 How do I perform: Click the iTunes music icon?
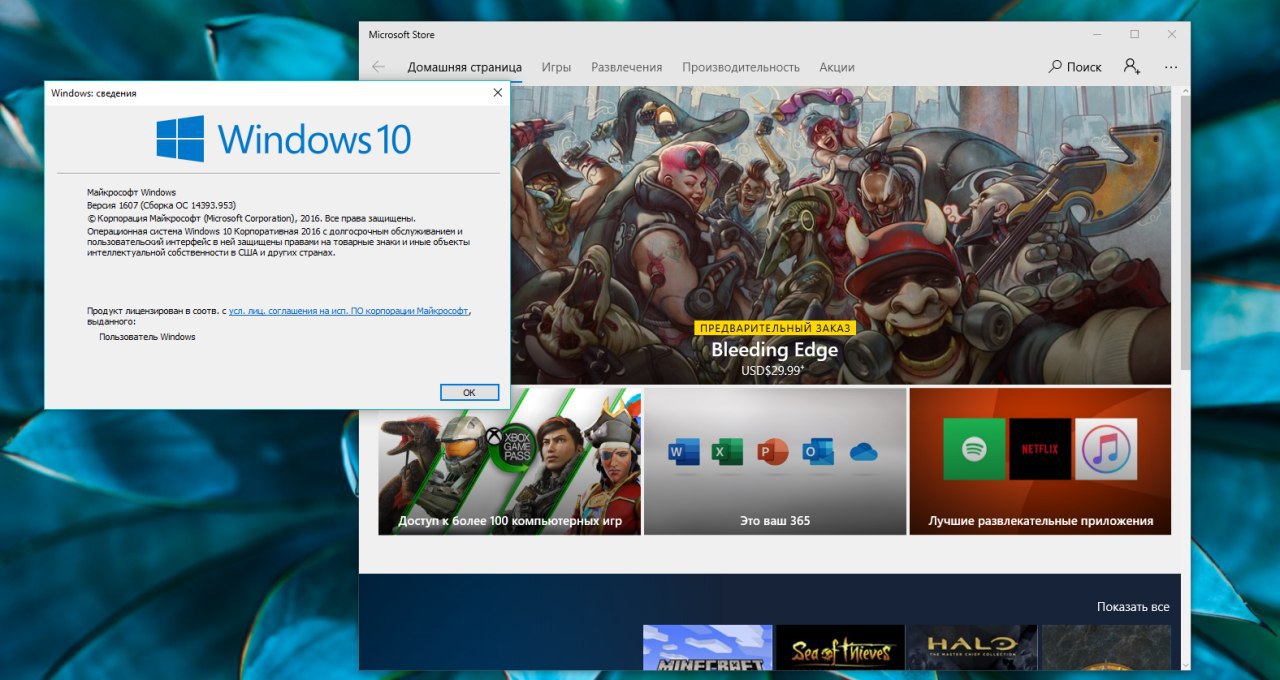click(x=1106, y=449)
